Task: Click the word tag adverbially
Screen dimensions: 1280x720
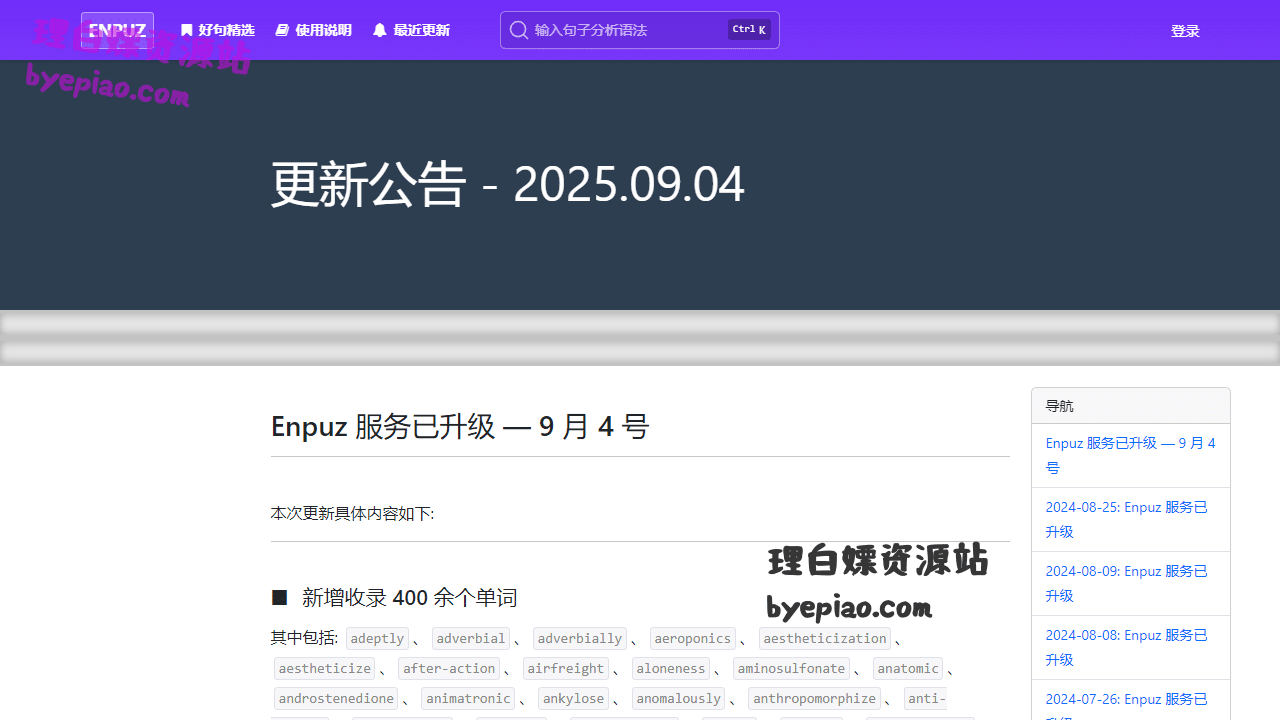Action: pos(580,639)
